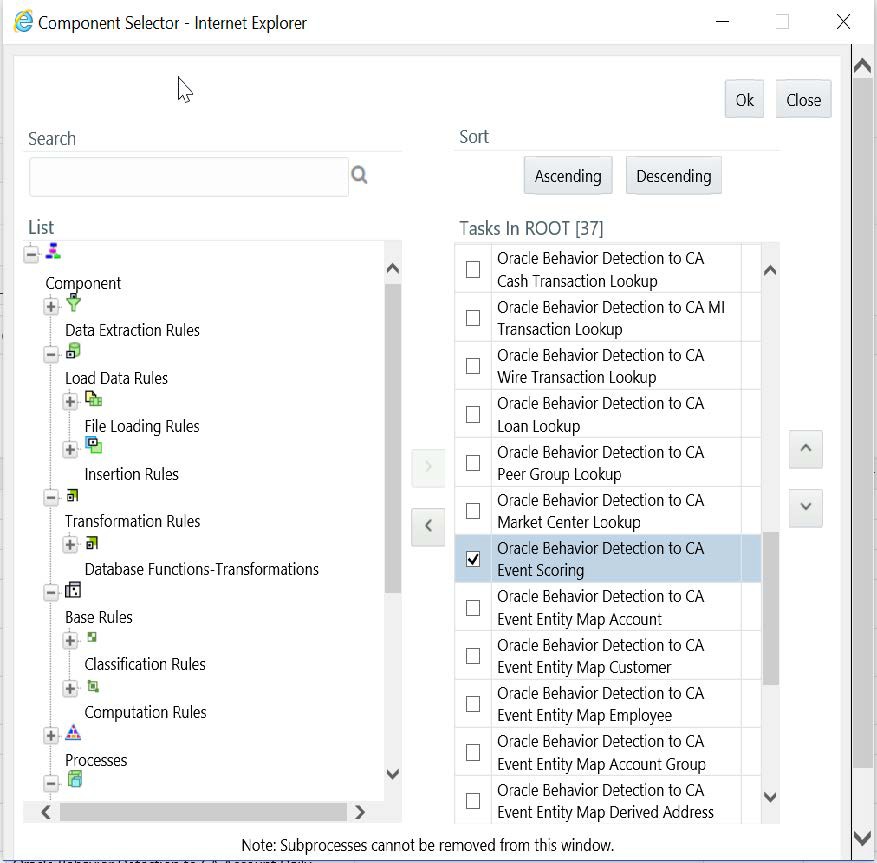Click the Base Rules icon

coord(73,590)
